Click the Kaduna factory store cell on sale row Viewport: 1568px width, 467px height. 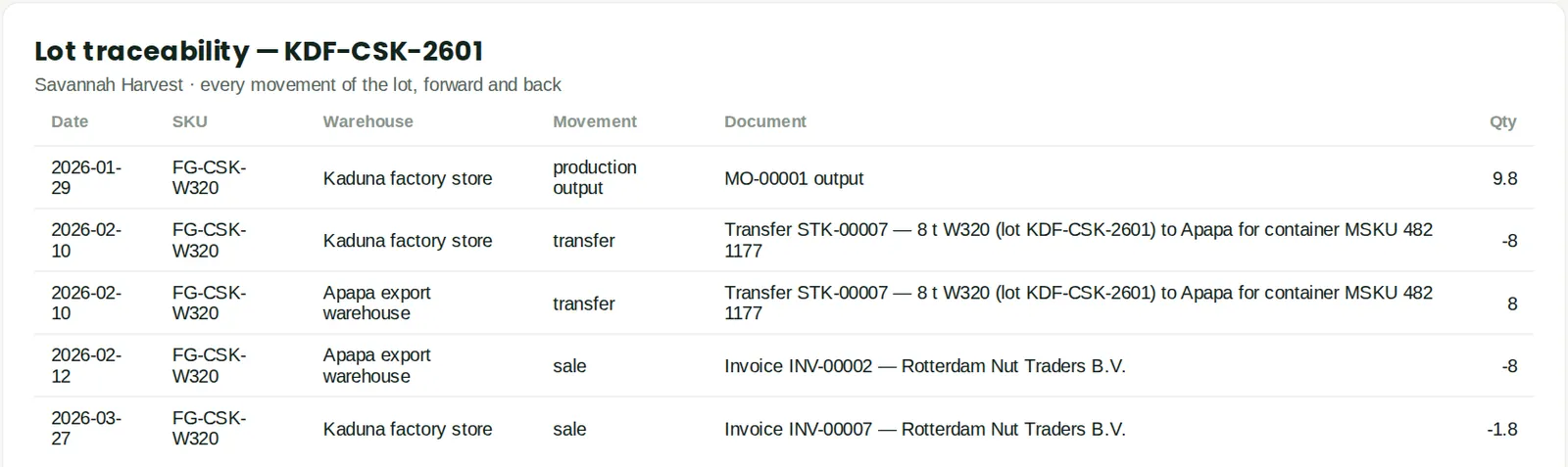(408, 429)
